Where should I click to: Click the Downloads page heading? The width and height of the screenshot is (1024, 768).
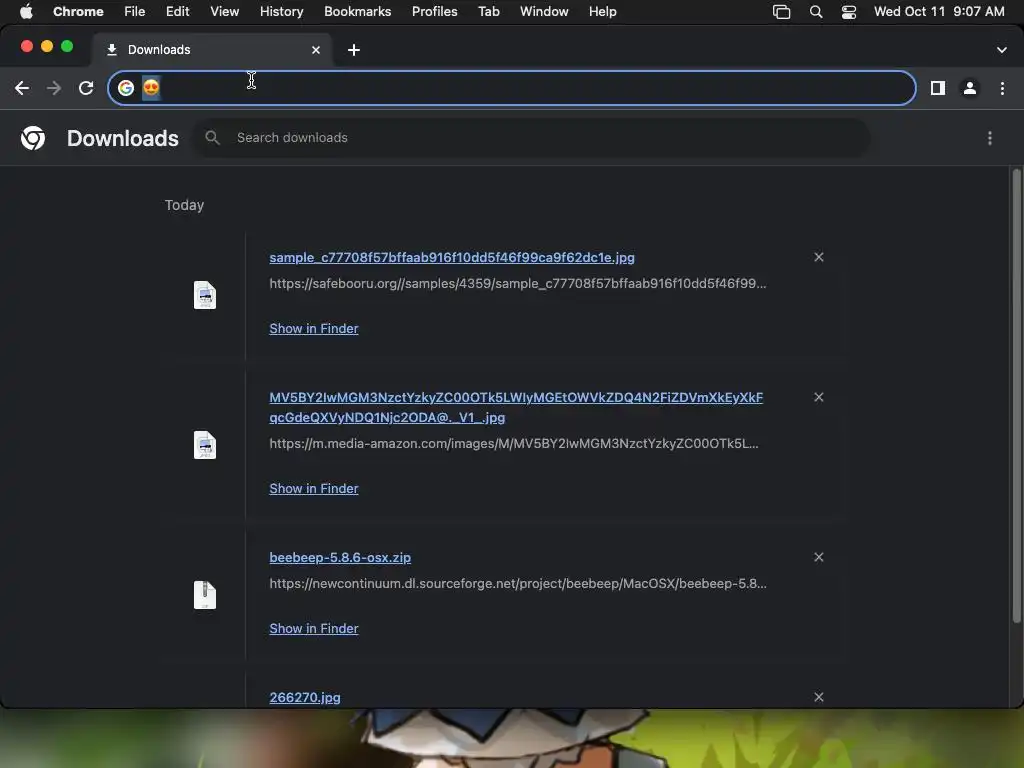(x=123, y=138)
